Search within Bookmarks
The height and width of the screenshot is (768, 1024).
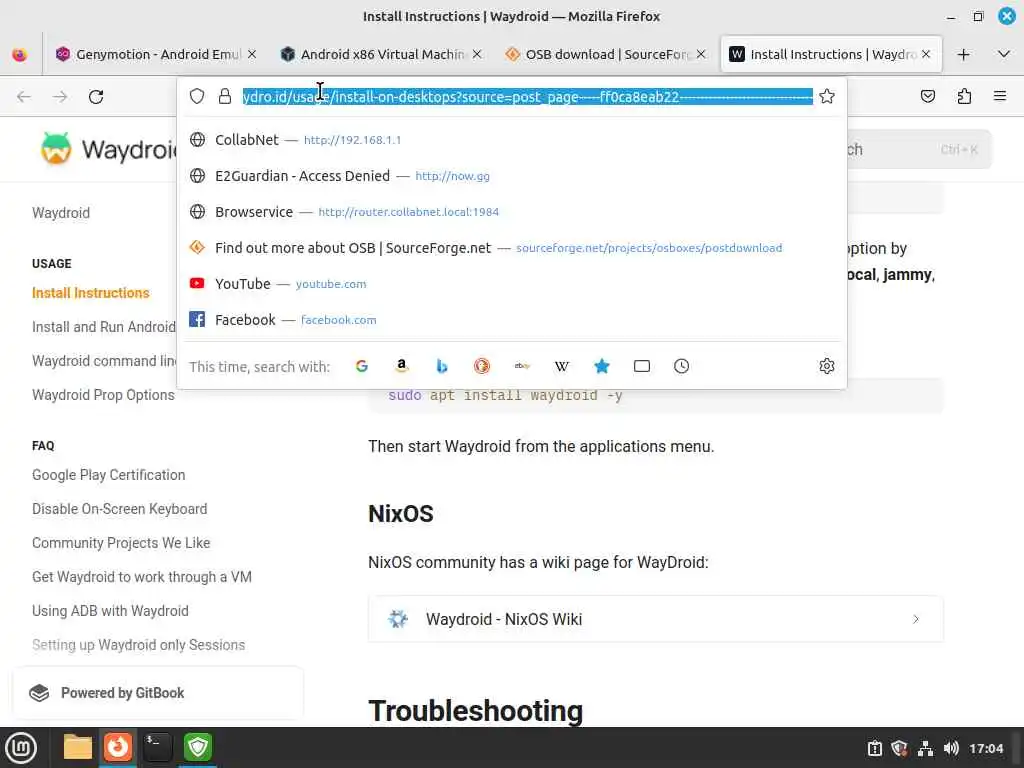pos(601,366)
